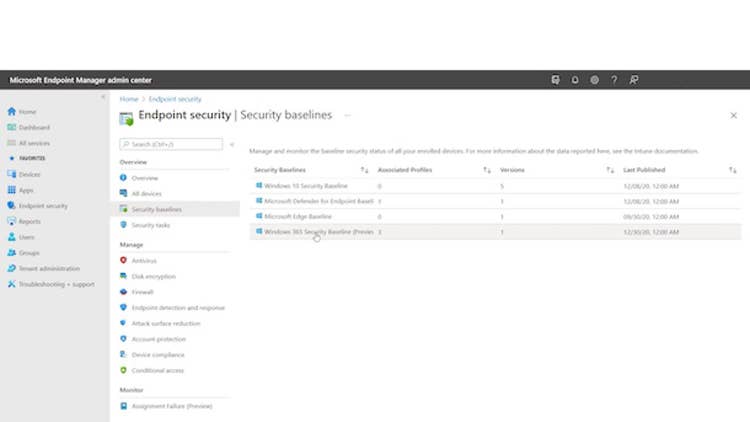Sort by Versions column
The height and width of the screenshot is (422, 750).
[610, 170]
